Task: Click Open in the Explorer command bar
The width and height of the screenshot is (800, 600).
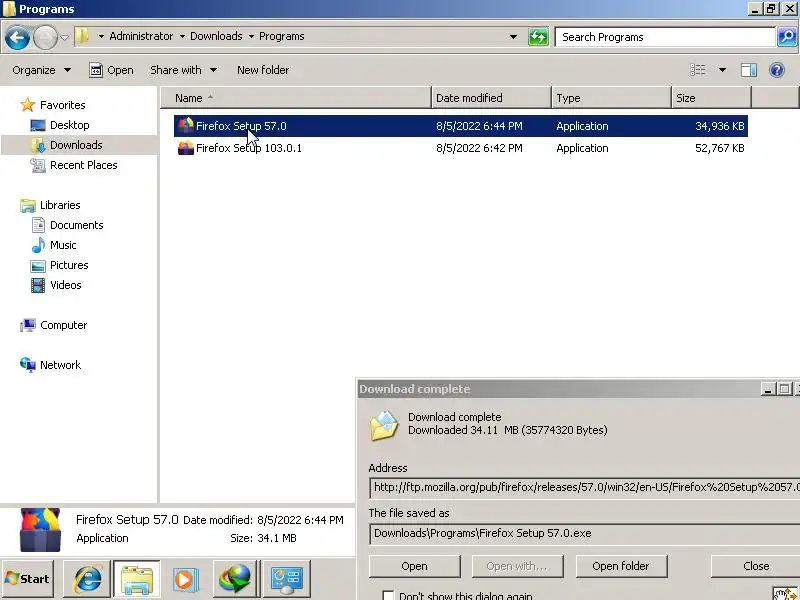Action: click(x=111, y=70)
